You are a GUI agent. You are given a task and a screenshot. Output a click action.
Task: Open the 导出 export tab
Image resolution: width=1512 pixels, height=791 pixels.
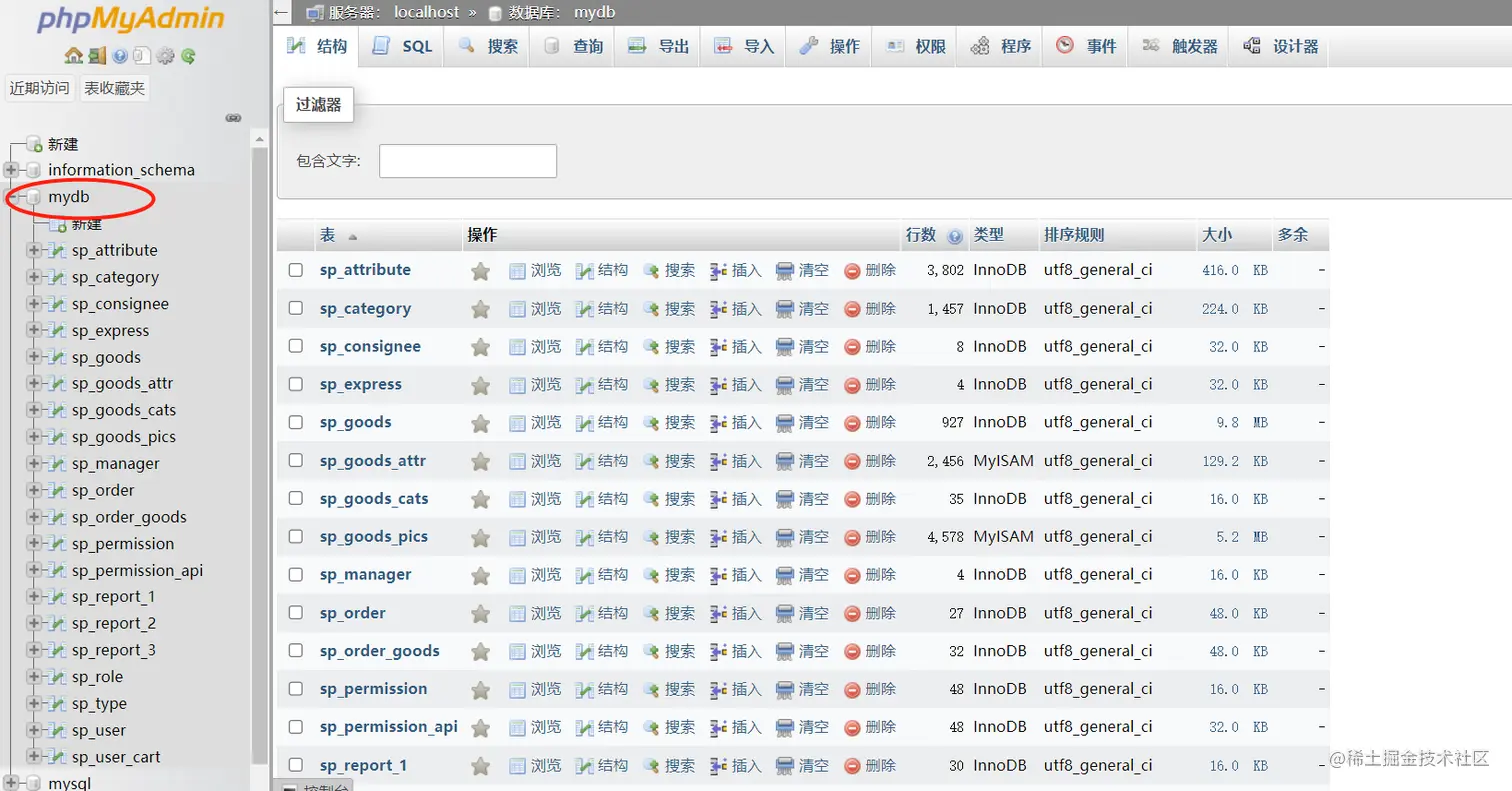click(x=658, y=46)
